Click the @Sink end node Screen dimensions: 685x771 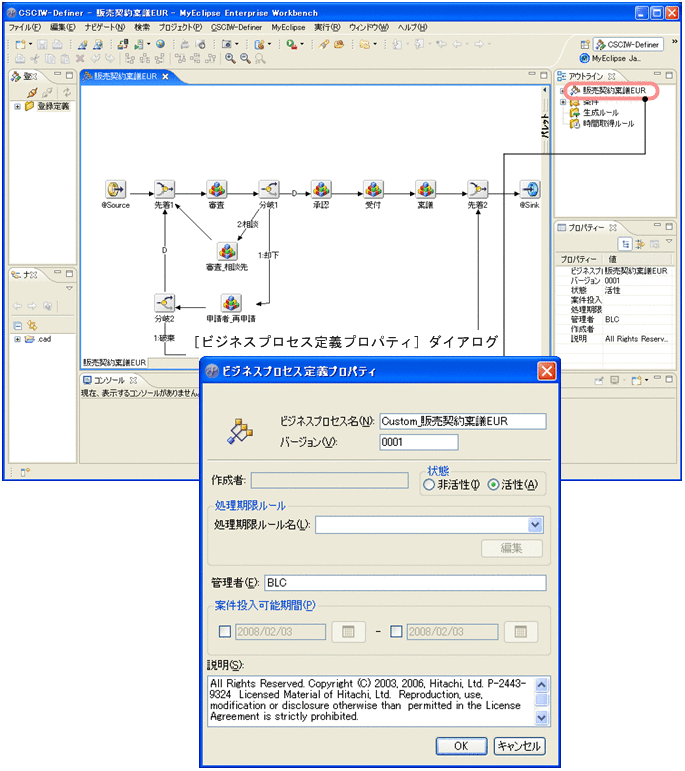pos(530,190)
